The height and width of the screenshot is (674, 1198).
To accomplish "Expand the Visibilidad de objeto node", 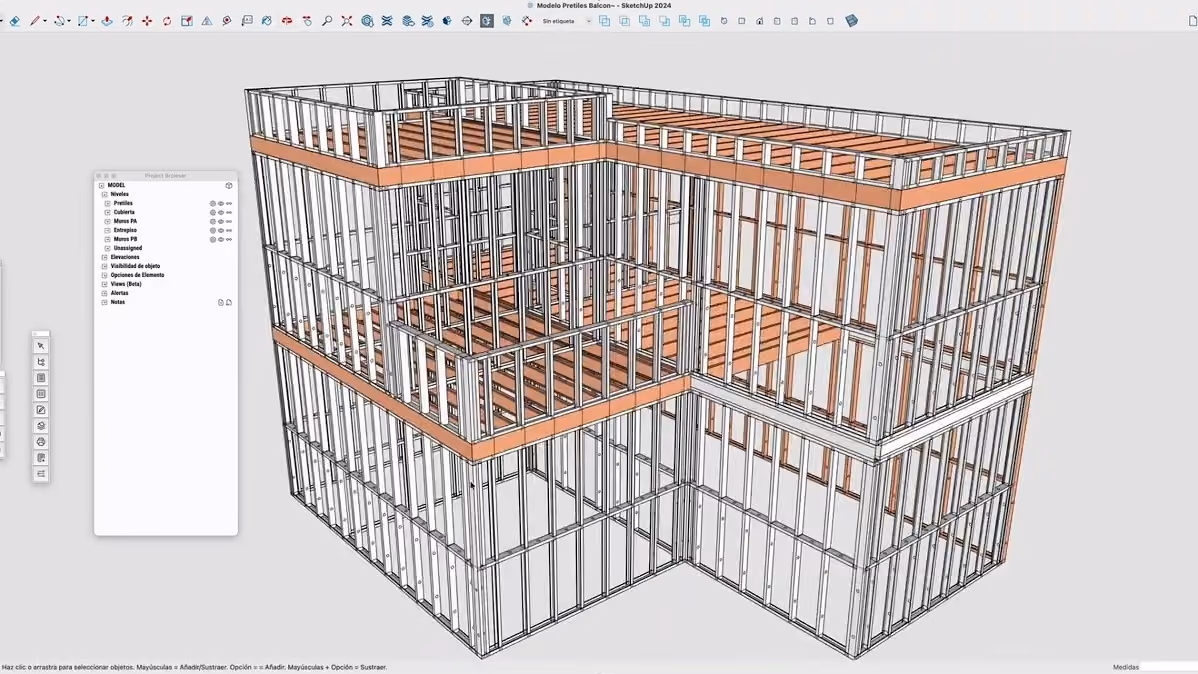I will tap(105, 266).
